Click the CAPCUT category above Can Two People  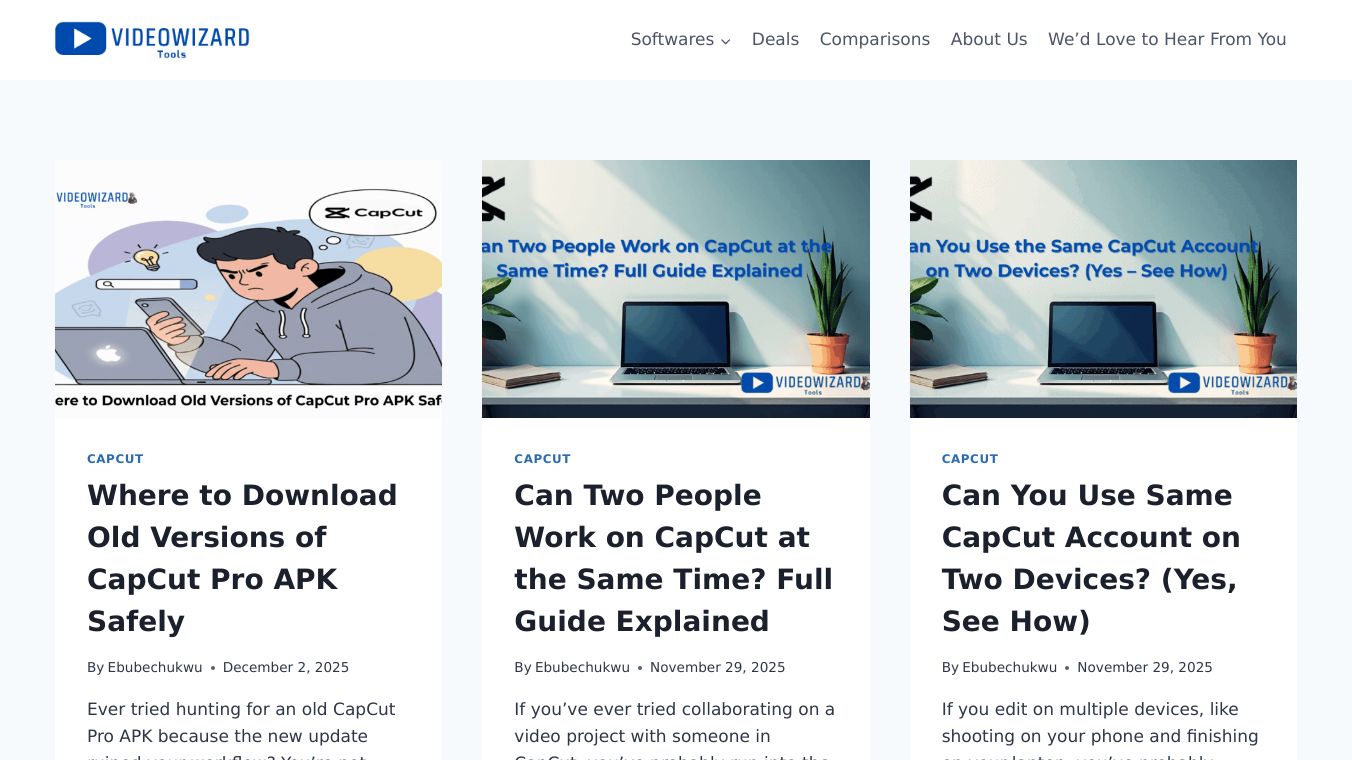[542, 459]
